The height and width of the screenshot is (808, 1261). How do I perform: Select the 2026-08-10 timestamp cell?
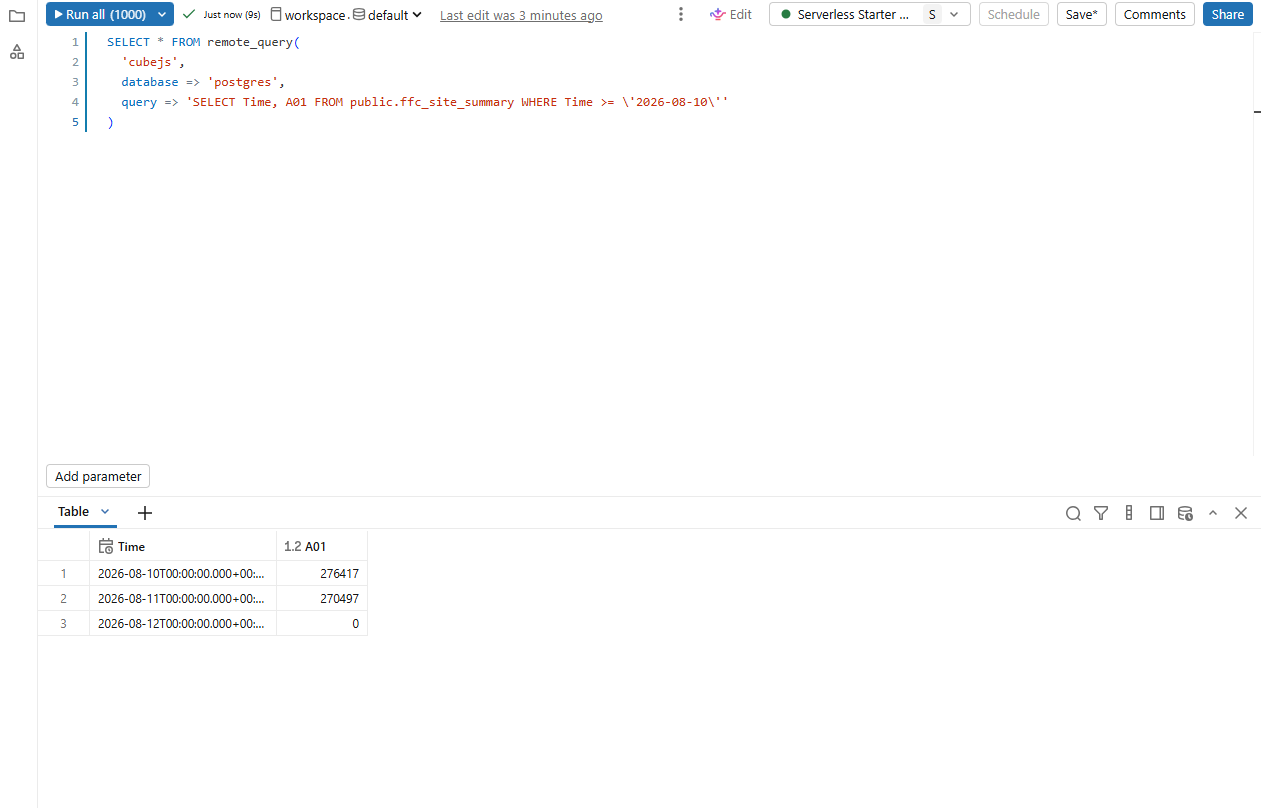tap(182, 573)
